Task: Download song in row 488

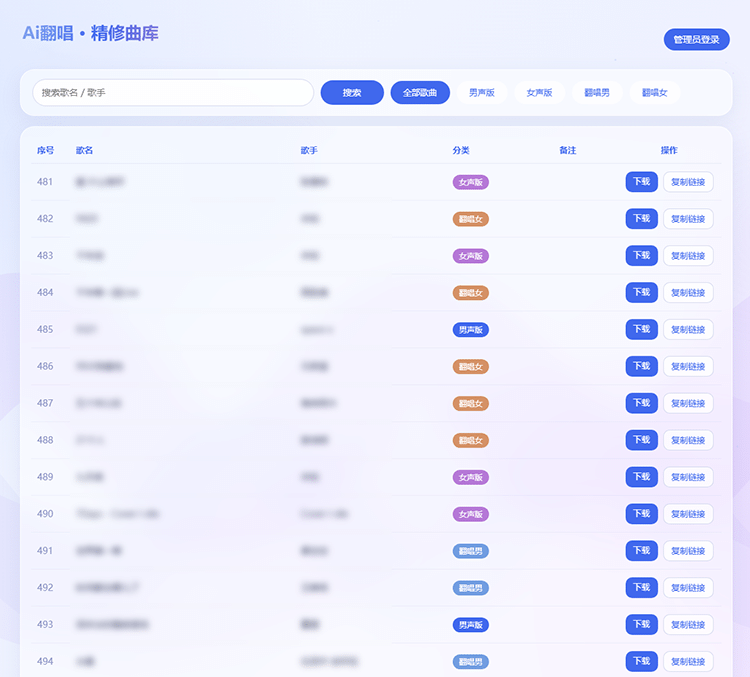Action: (x=641, y=440)
